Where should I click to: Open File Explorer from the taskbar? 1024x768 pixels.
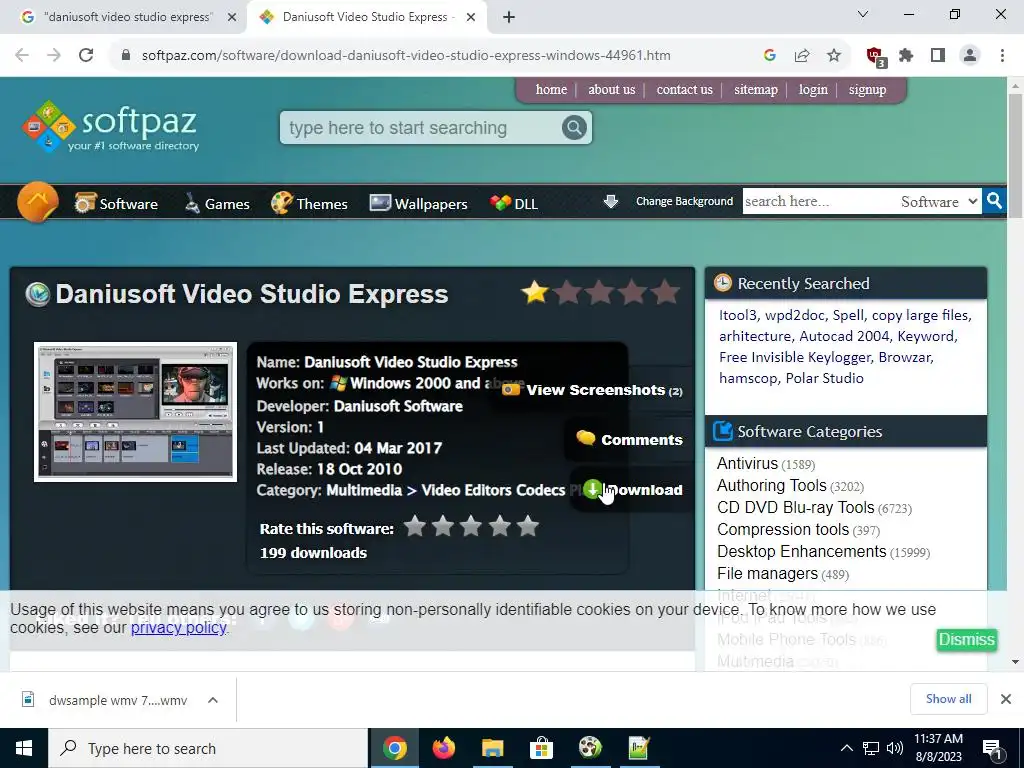tap(492, 748)
